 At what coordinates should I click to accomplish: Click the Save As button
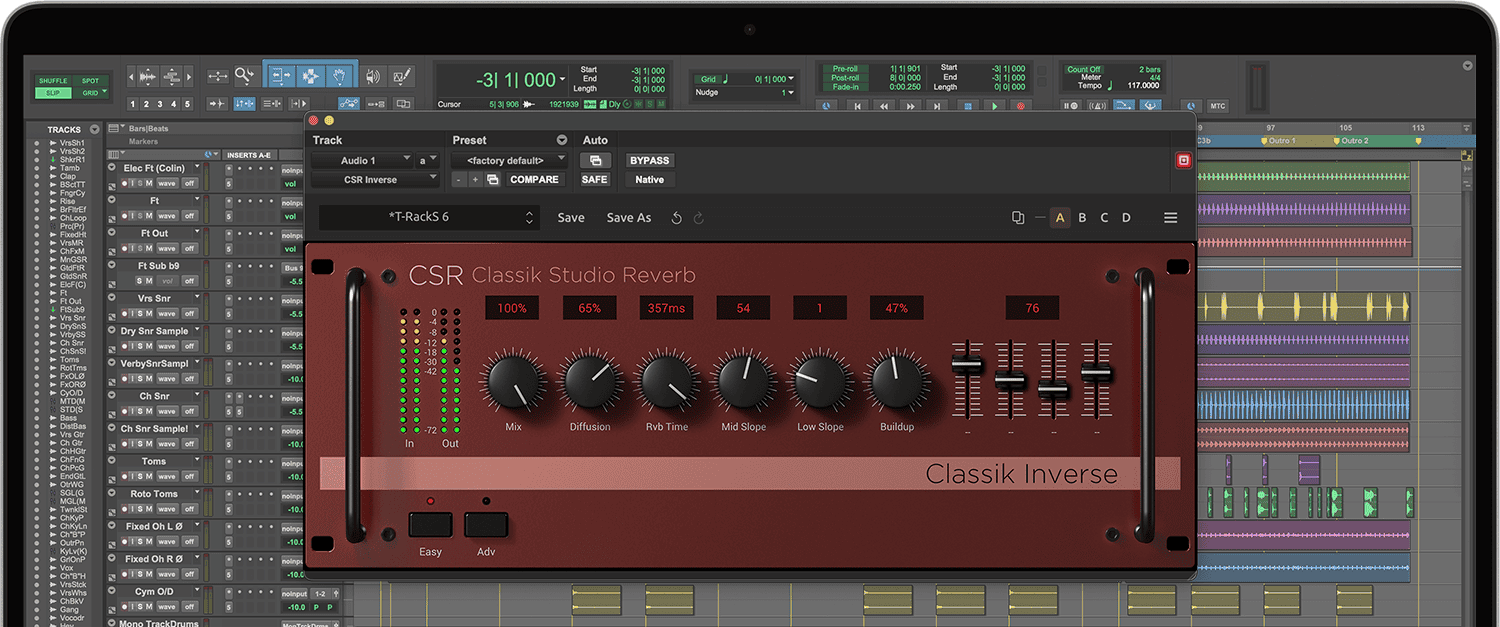pyautogui.click(x=628, y=218)
